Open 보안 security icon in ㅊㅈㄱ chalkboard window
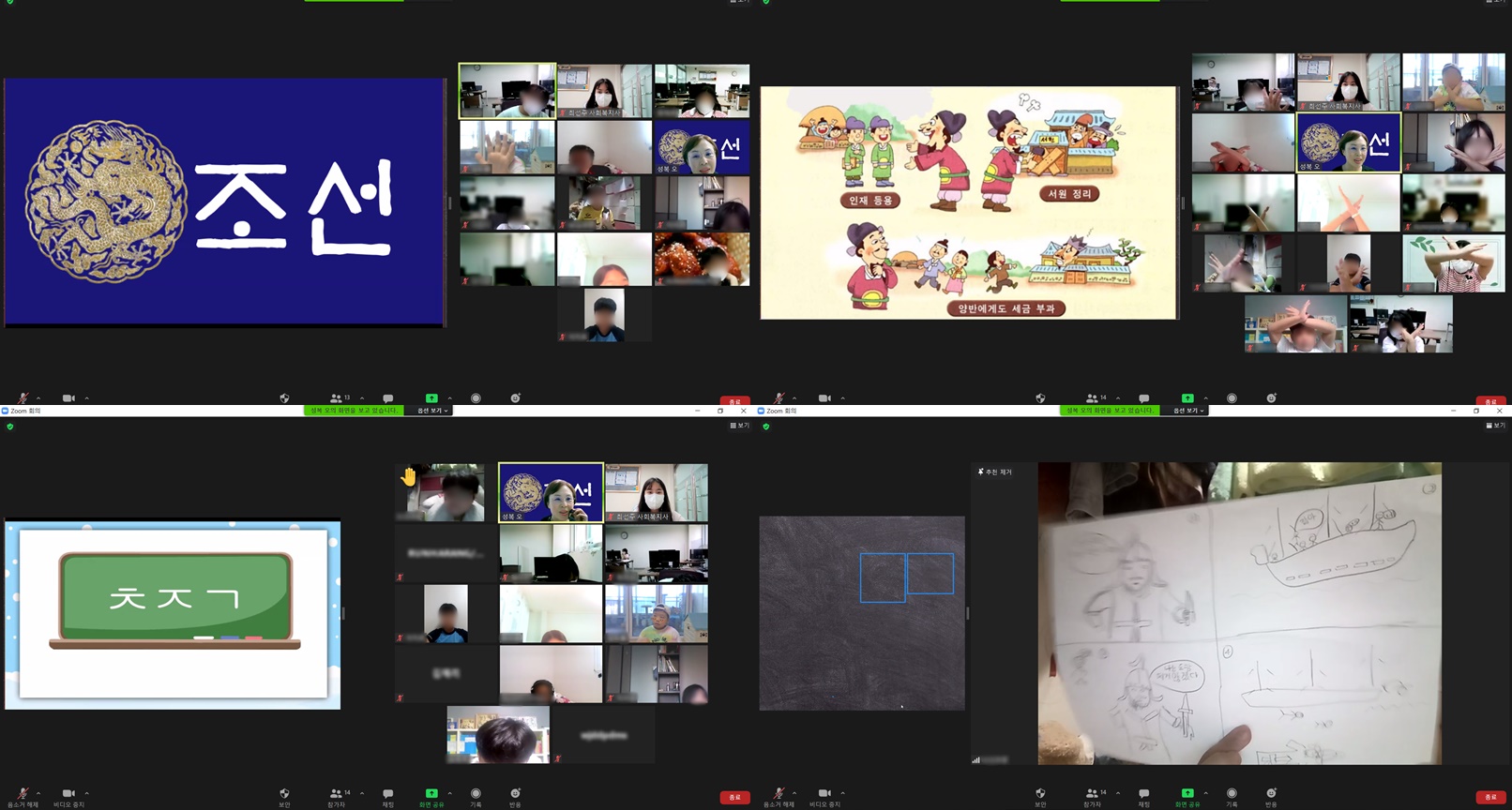The width and height of the screenshot is (1512, 810). point(284,794)
